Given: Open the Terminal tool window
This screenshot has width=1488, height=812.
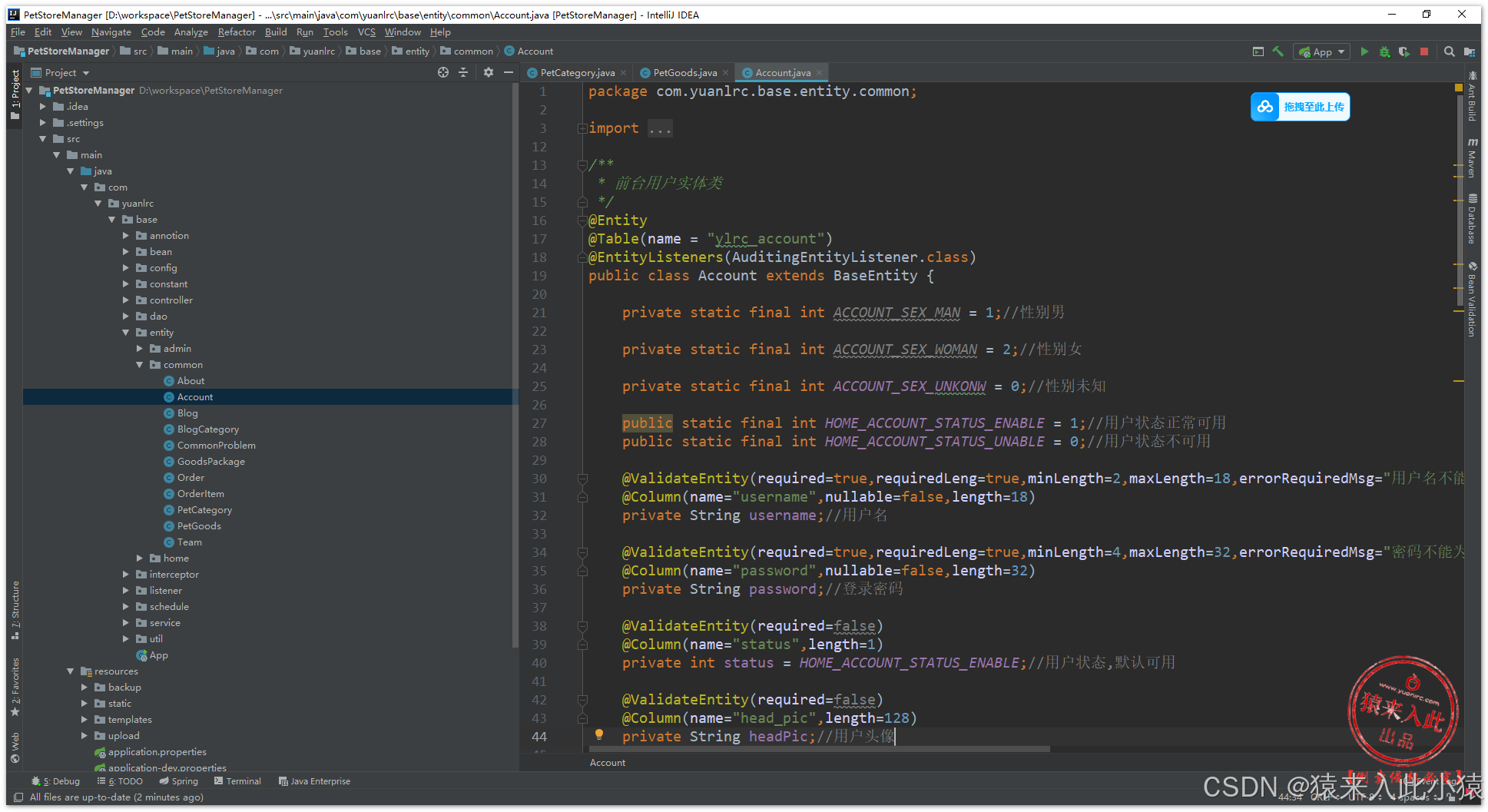Looking at the screenshot, I should [237, 781].
